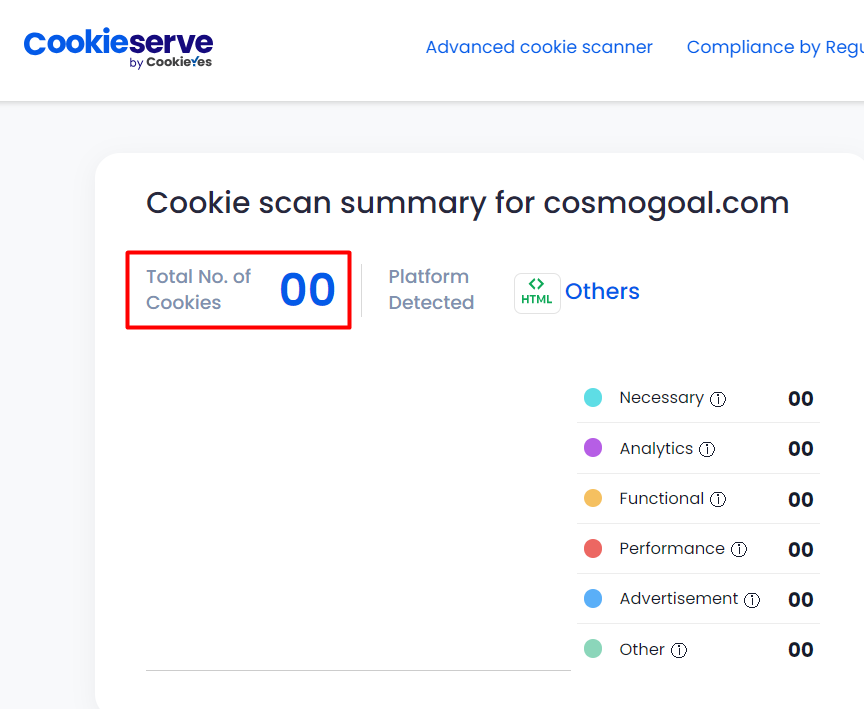Viewport: 864px width, 709px height.
Task: Click the Cookie scan summary heading
Action: [467, 203]
